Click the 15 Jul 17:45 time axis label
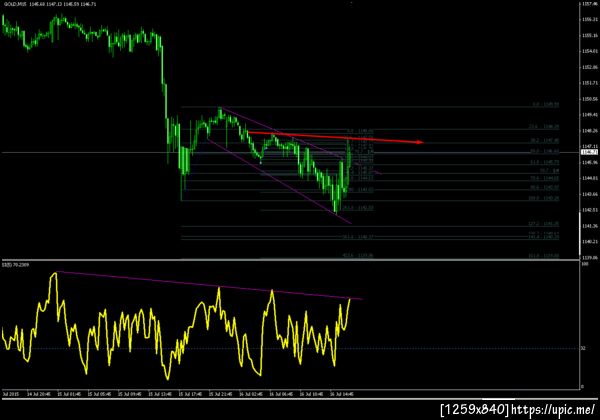Image resolution: width=600 pixels, height=420 pixels. coord(190,394)
